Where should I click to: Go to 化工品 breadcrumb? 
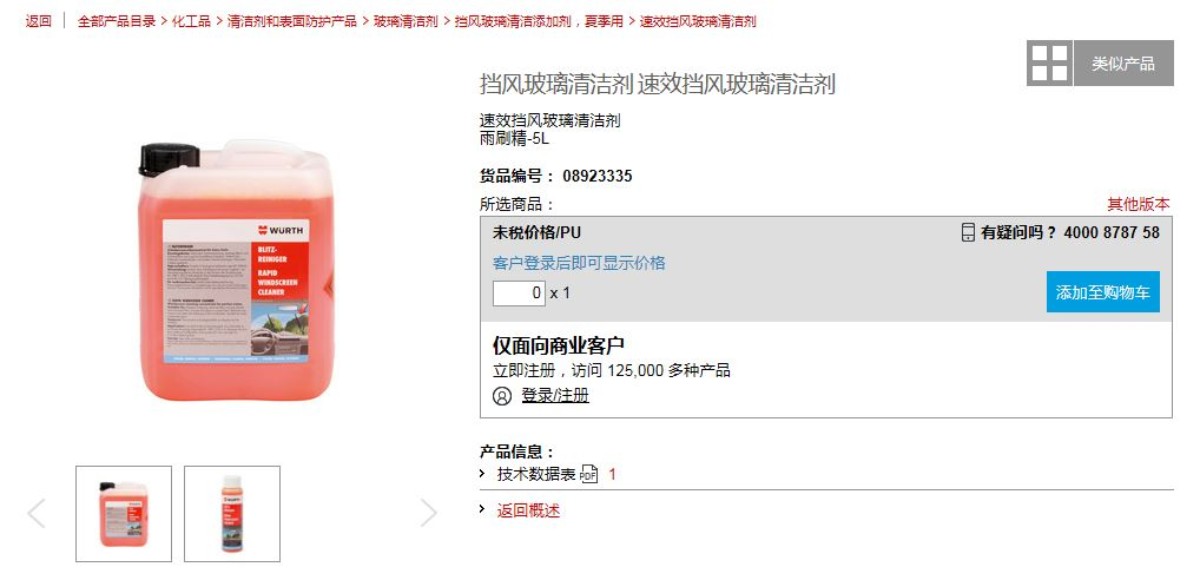pyautogui.click(x=191, y=21)
